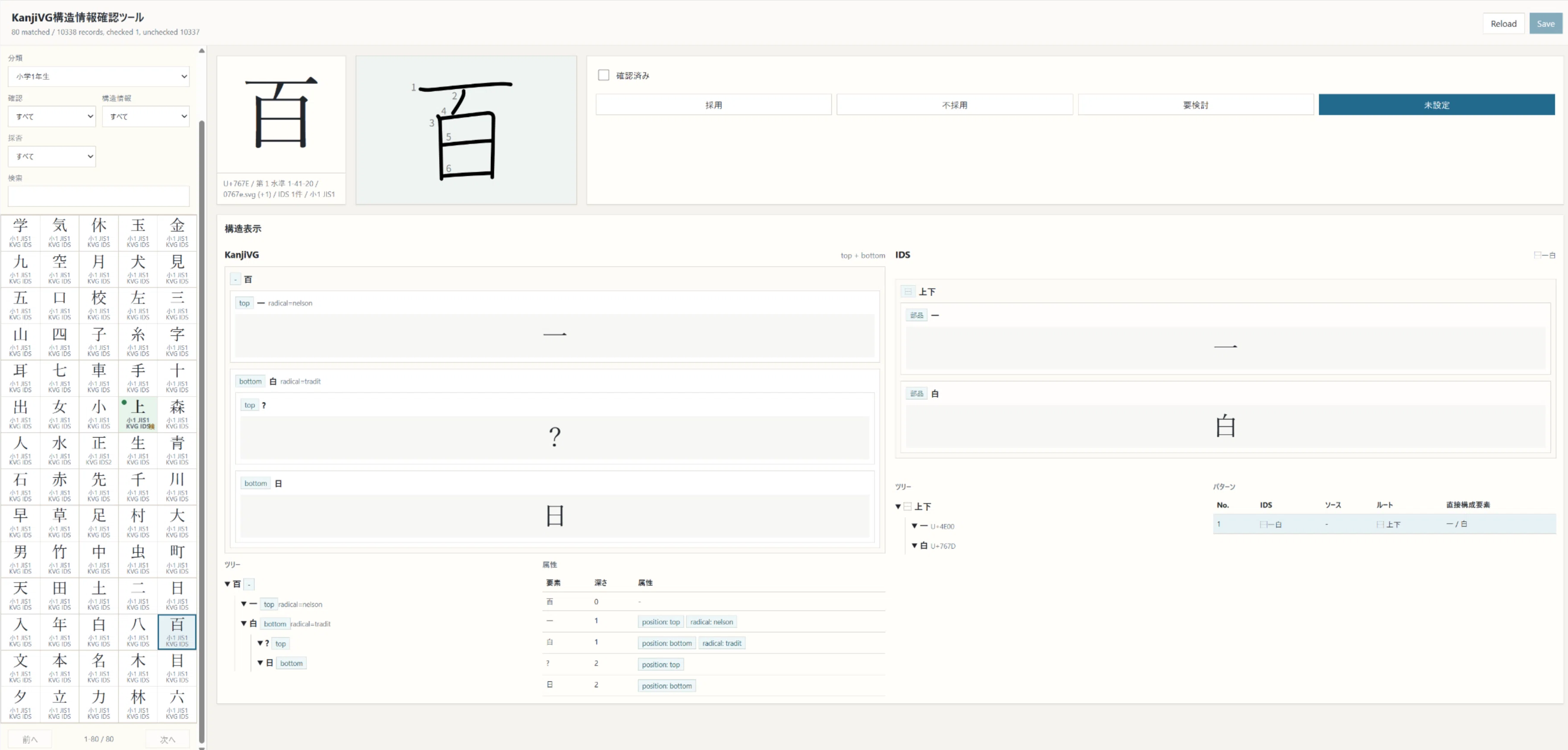1568x750 pixels.
Task: Open the 採否 filter dropdown
Action: 52,157
